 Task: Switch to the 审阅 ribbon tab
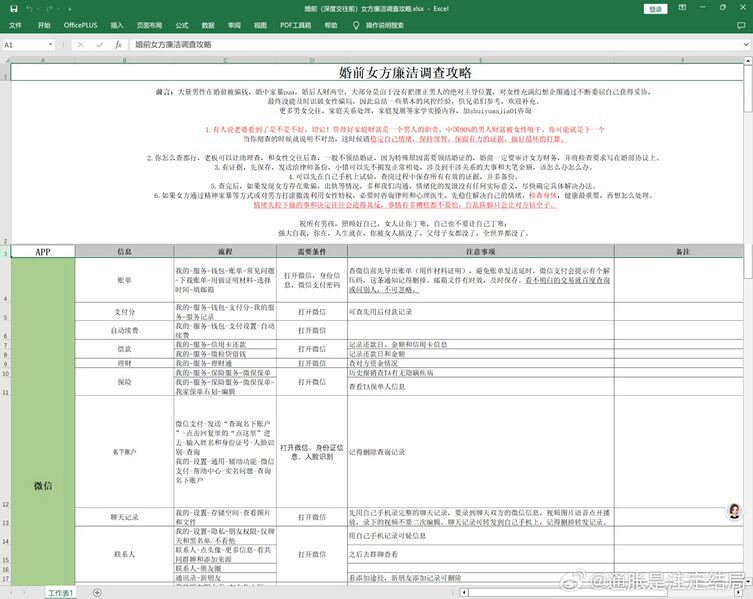point(234,25)
